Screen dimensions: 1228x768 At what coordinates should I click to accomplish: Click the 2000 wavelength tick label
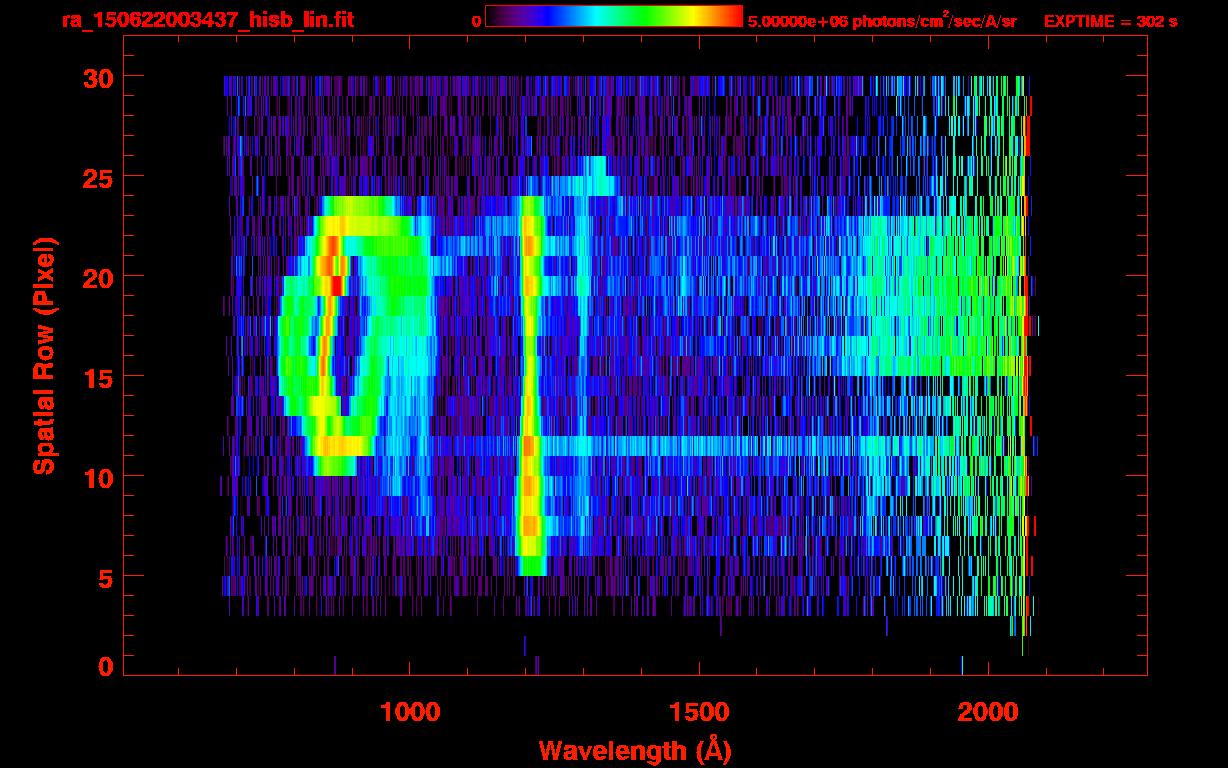[x=988, y=712]
